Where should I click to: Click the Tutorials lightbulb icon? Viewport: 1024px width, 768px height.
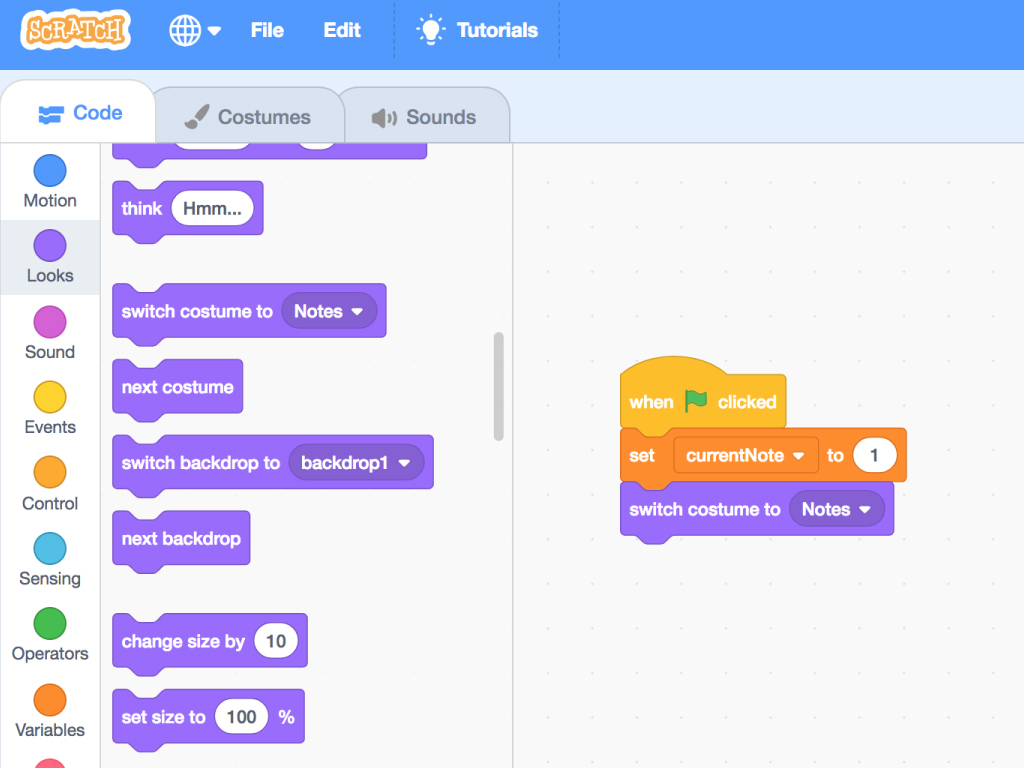click(x=430, y=30)
